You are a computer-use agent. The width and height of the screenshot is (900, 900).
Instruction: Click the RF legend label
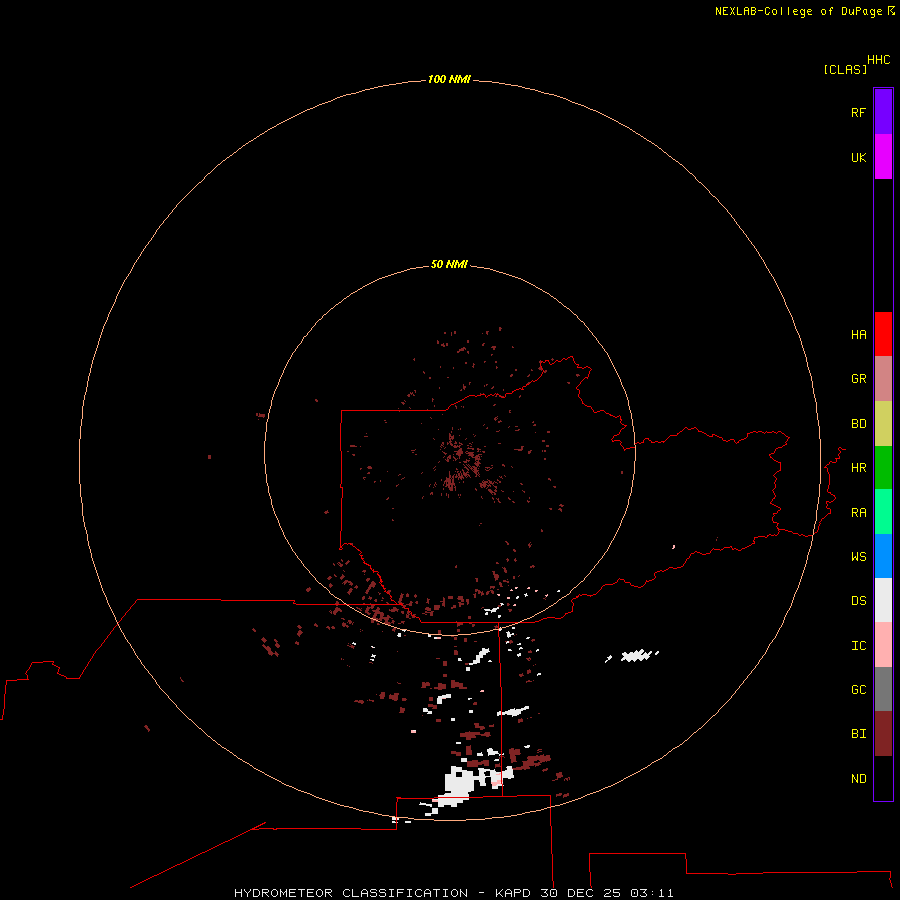click(x=858, y=112)
